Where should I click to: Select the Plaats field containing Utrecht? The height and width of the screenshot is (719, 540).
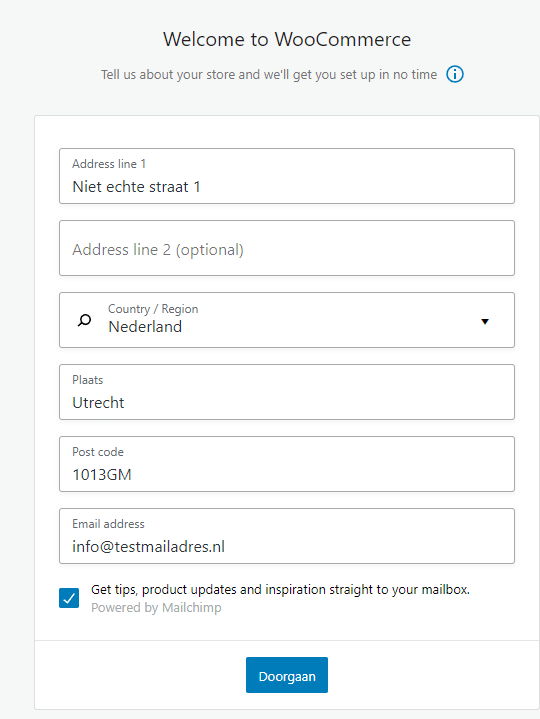coord(287,392)
